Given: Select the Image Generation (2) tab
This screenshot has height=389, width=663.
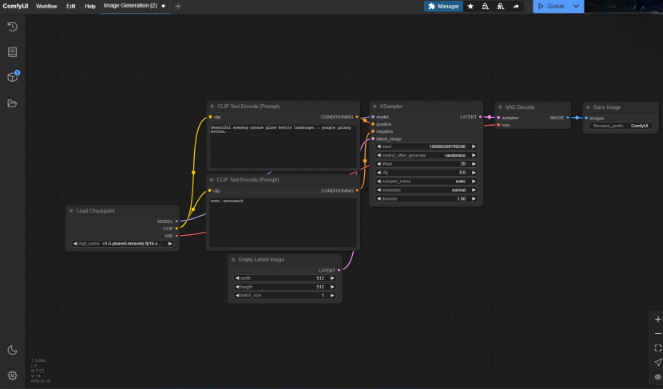Looking at the screenshot, I should (134, 6).
